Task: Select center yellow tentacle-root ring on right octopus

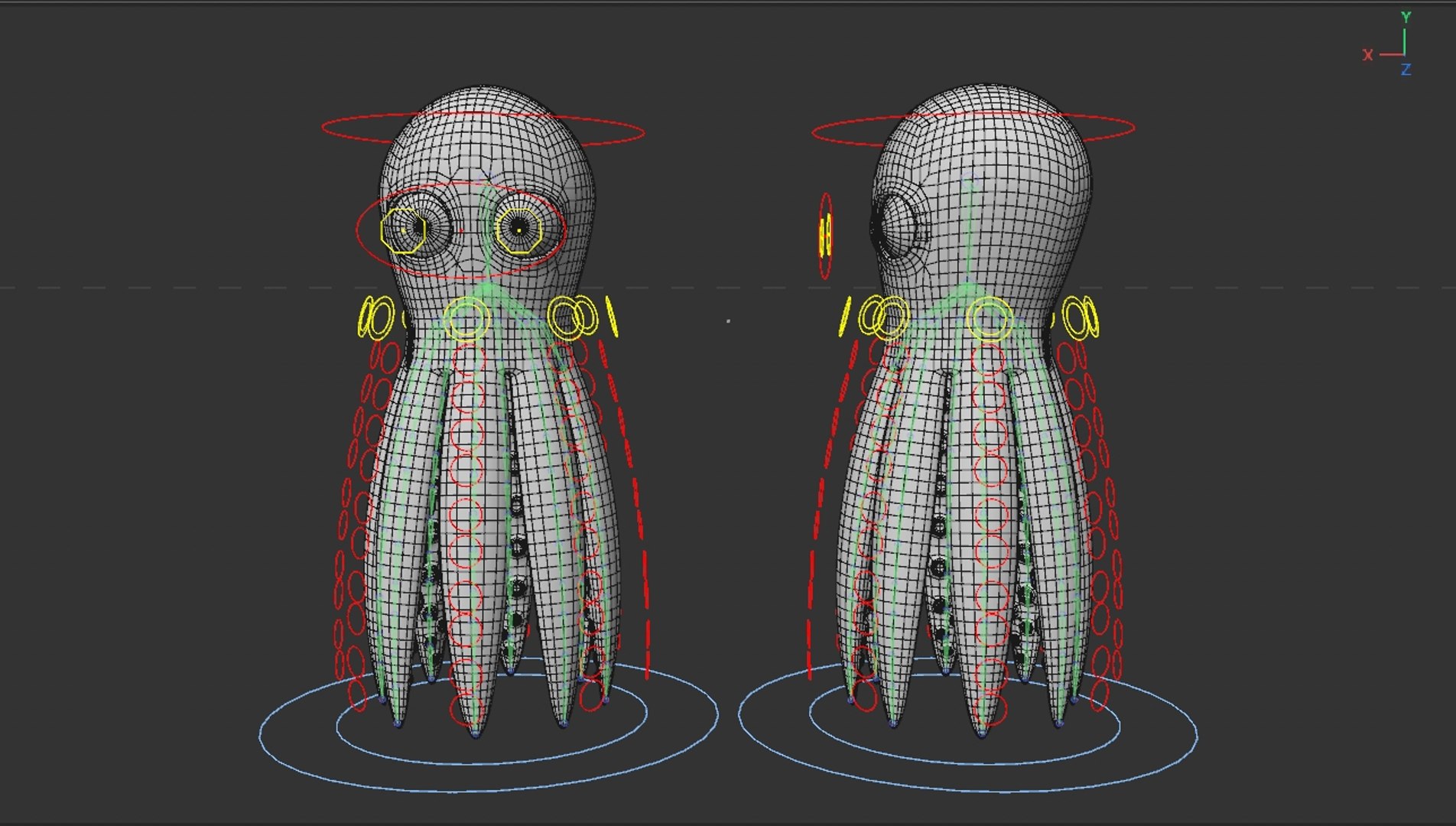Action: click(990, 319)
